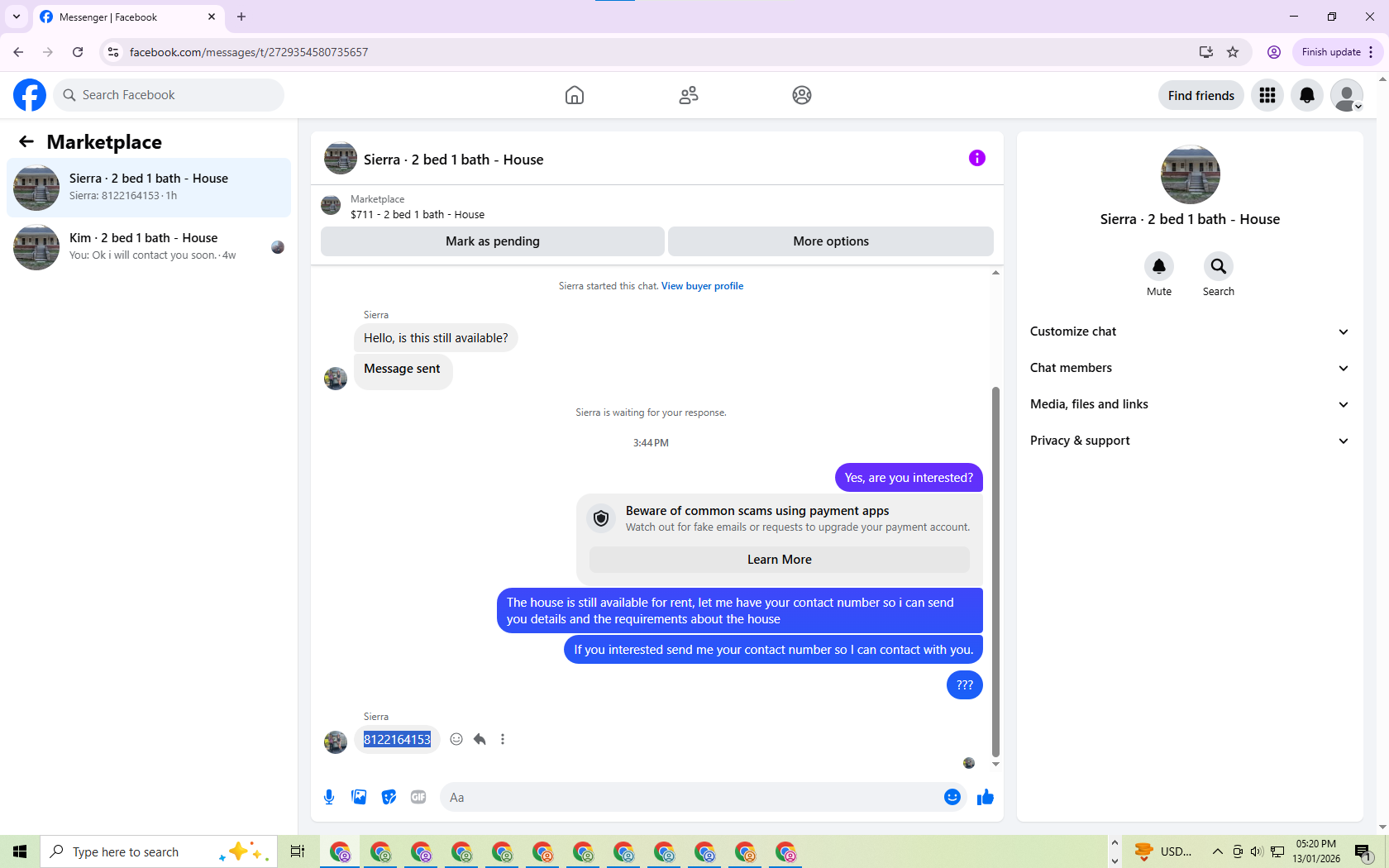Screen dimensions: 1389x868
Task: View site information icon in address bar
Action: click(113, 52)
